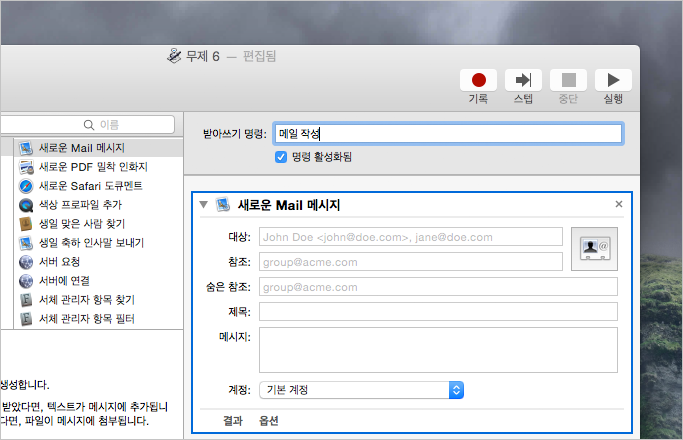Click the 참조 cc field

click(411, 262)
